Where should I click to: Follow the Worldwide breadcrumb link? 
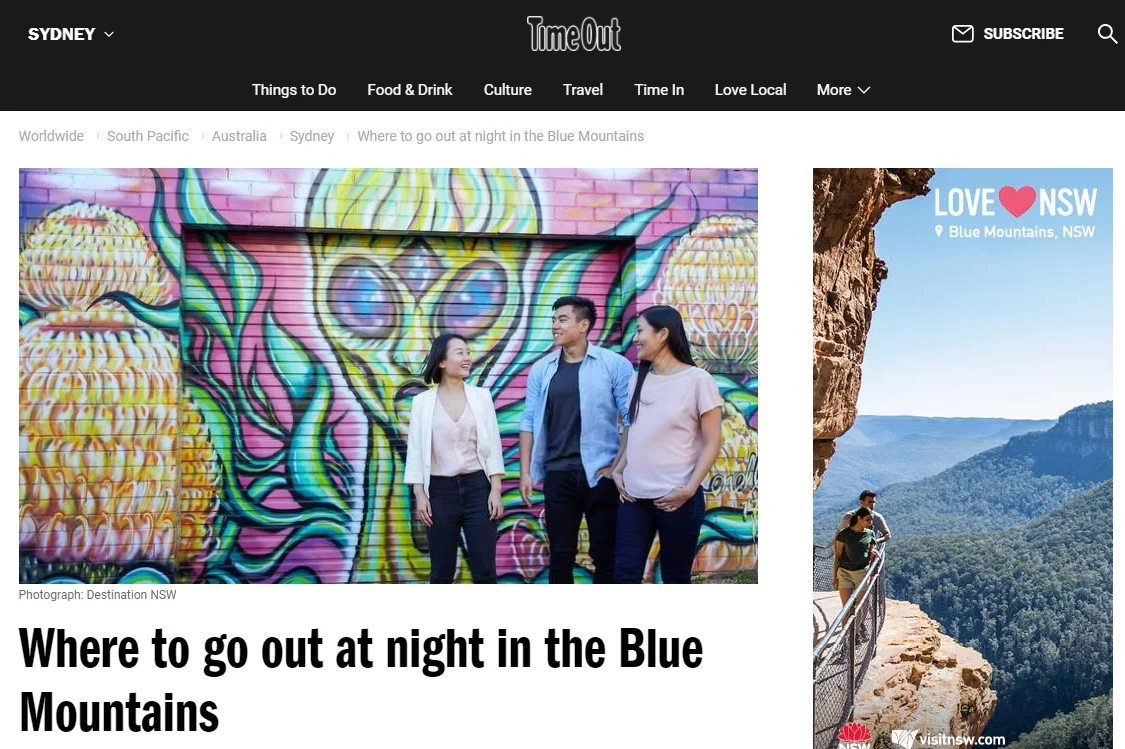51,136
